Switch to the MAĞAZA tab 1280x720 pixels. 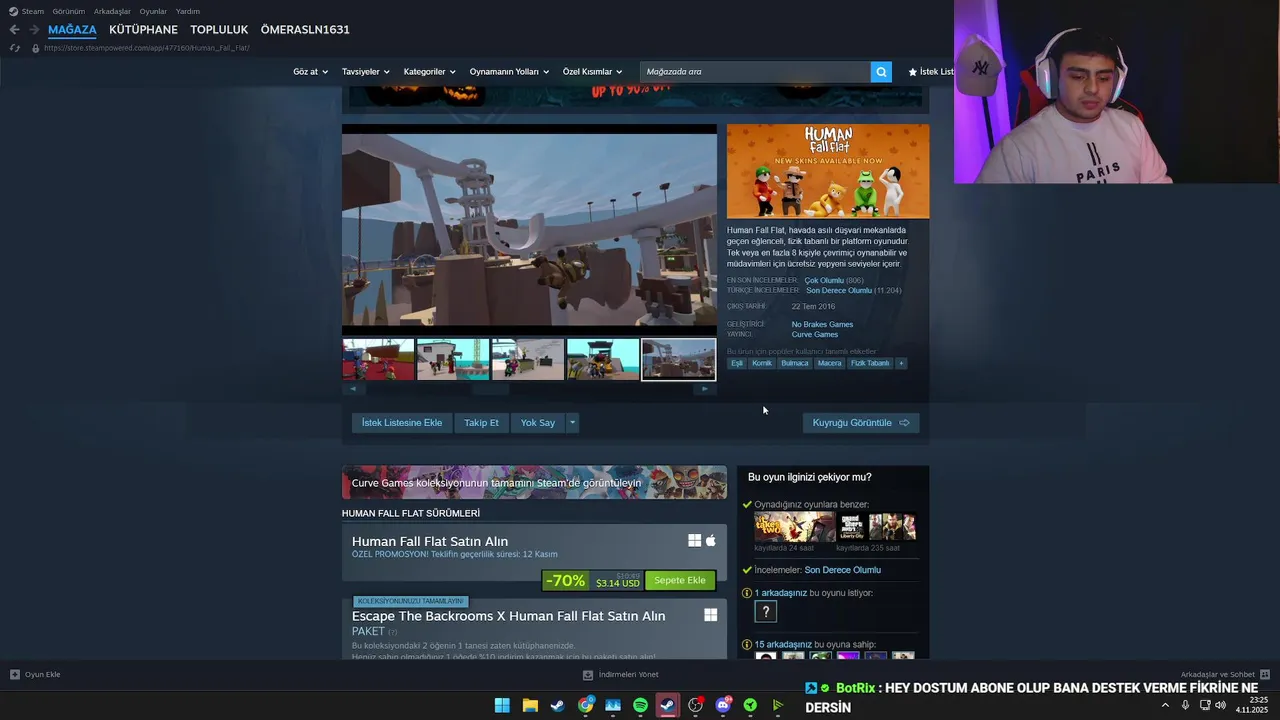[72, 30]
